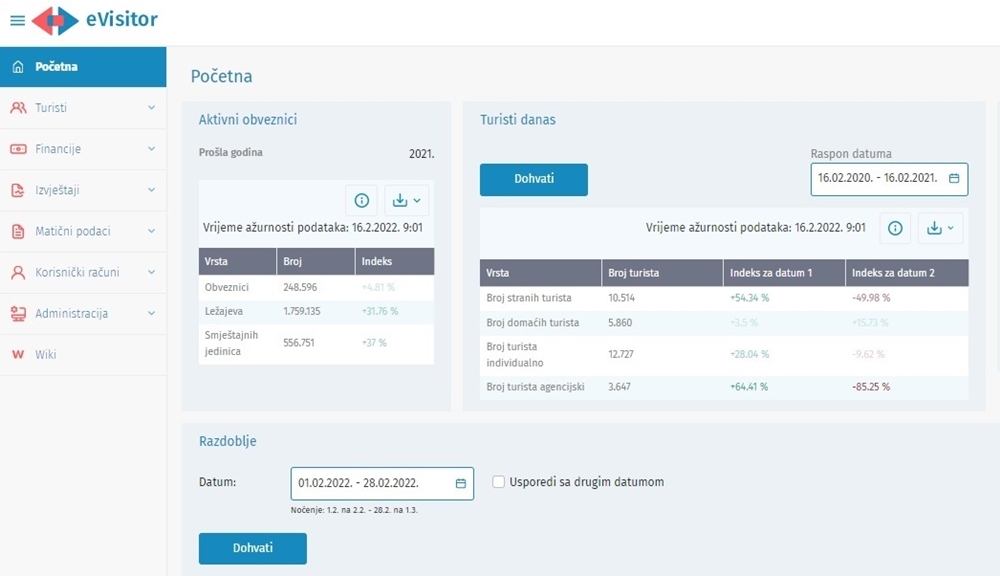Click the Financije sidebar icon
This screenshot has height=576, width=1000.
(18, 149)
